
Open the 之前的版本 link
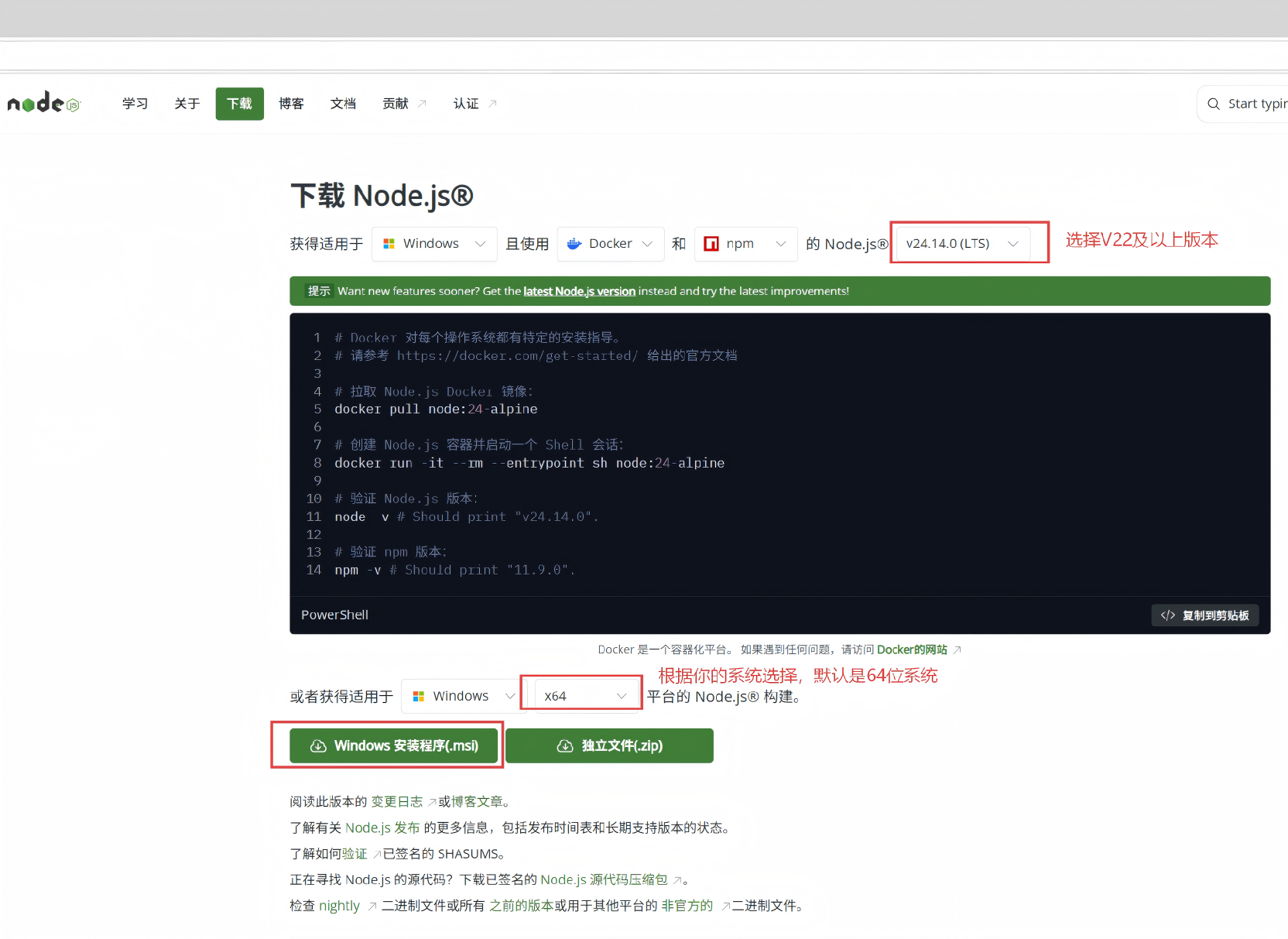[522, 906]
